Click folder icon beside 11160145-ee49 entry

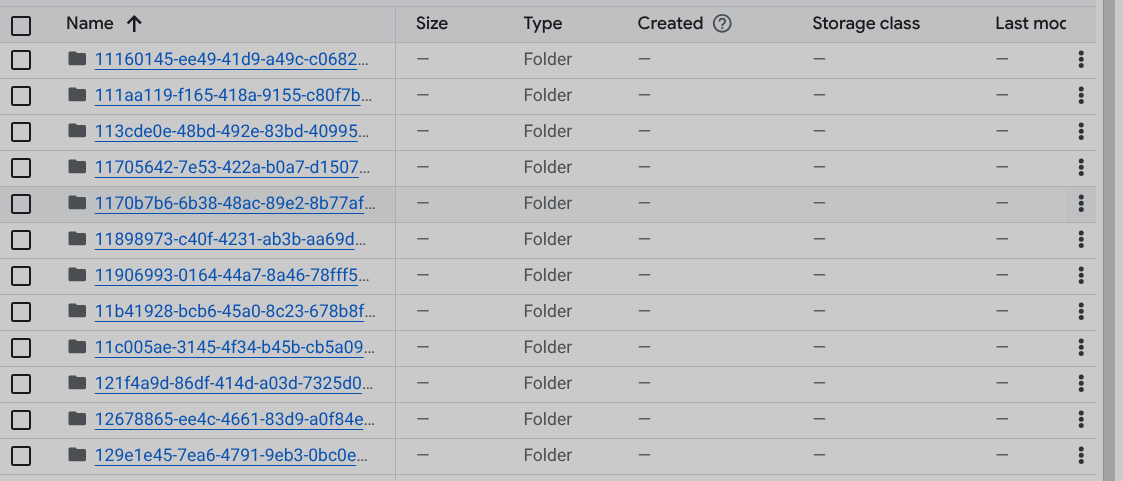[x=78, y=59]
